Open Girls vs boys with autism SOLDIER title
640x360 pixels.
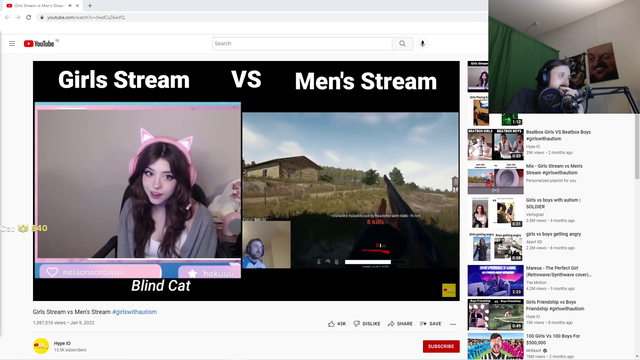553,203
